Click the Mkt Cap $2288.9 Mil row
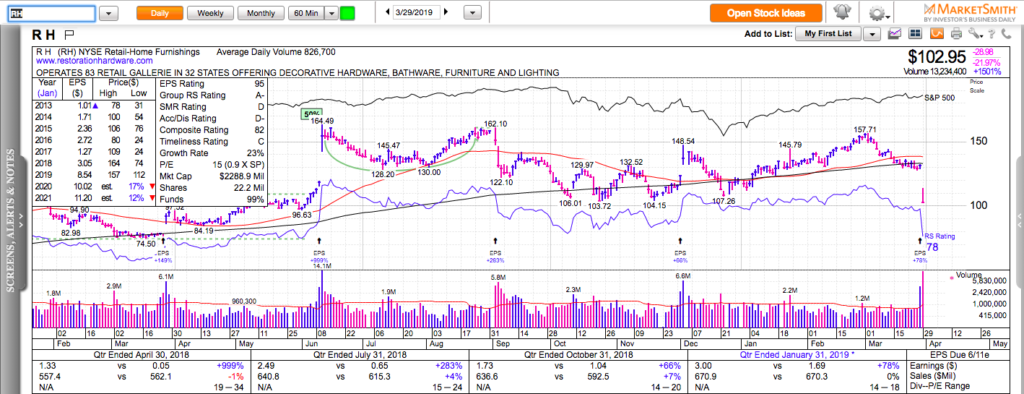The height and width of the screenshot is (394, 1024). click(212, 176)
